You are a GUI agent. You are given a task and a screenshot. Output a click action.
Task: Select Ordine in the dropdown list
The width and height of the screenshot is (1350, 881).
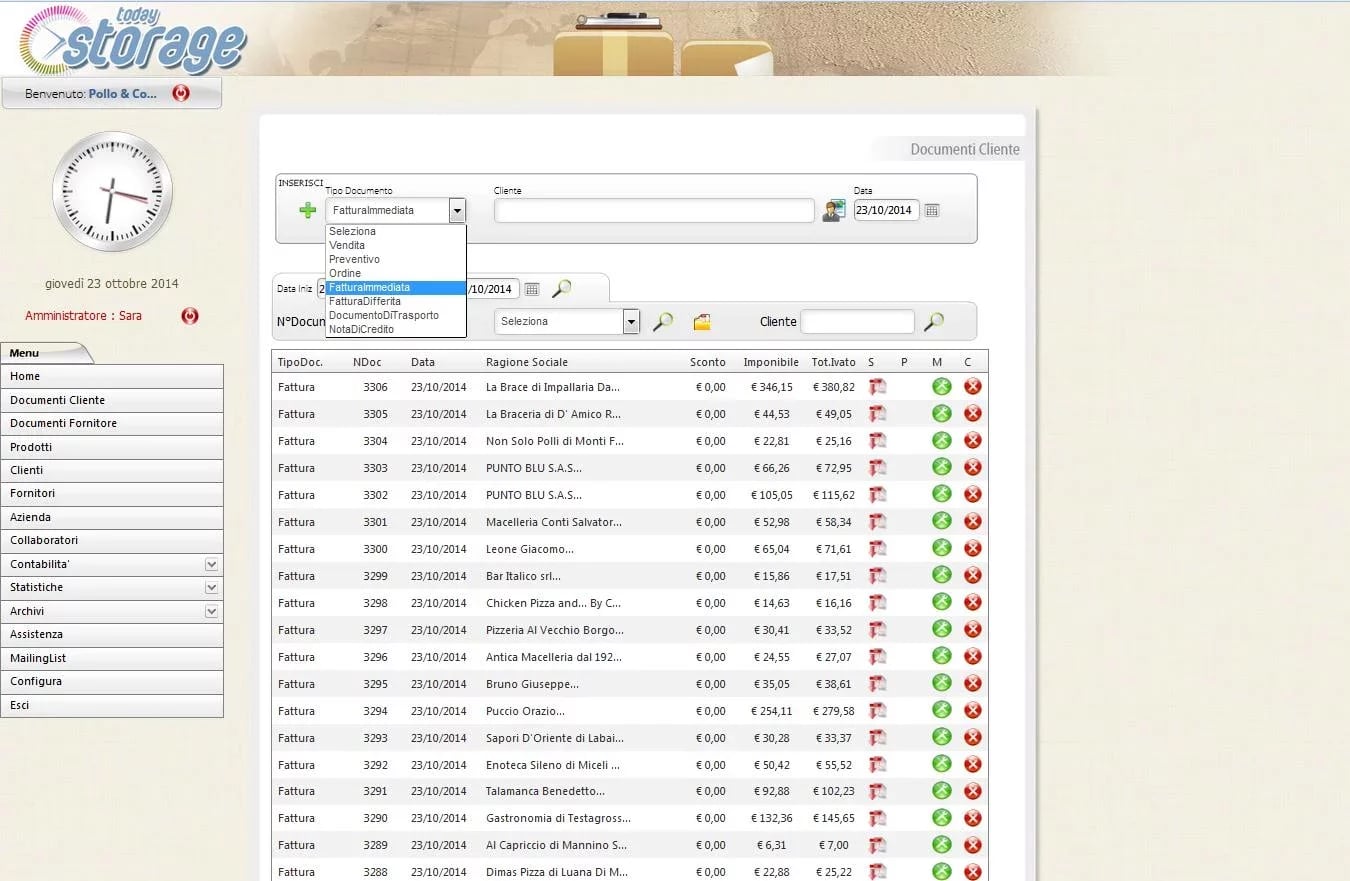pos(395,273)
